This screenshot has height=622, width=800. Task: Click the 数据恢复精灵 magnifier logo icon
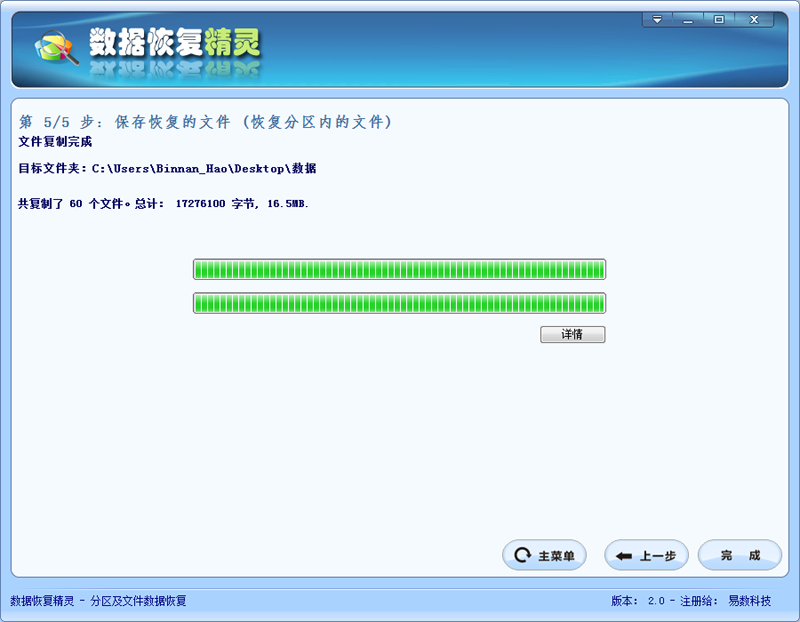click(x=57, y=47)
